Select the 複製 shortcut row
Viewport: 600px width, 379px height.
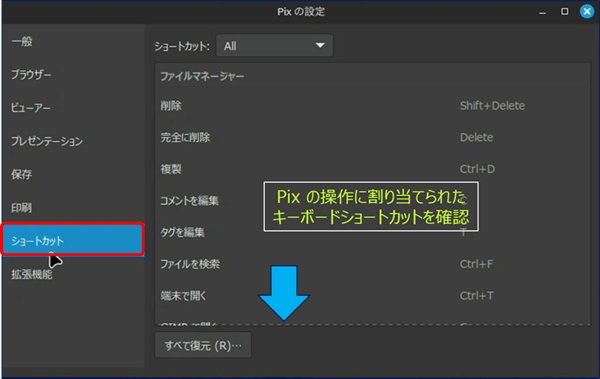(x=372, y=169)
